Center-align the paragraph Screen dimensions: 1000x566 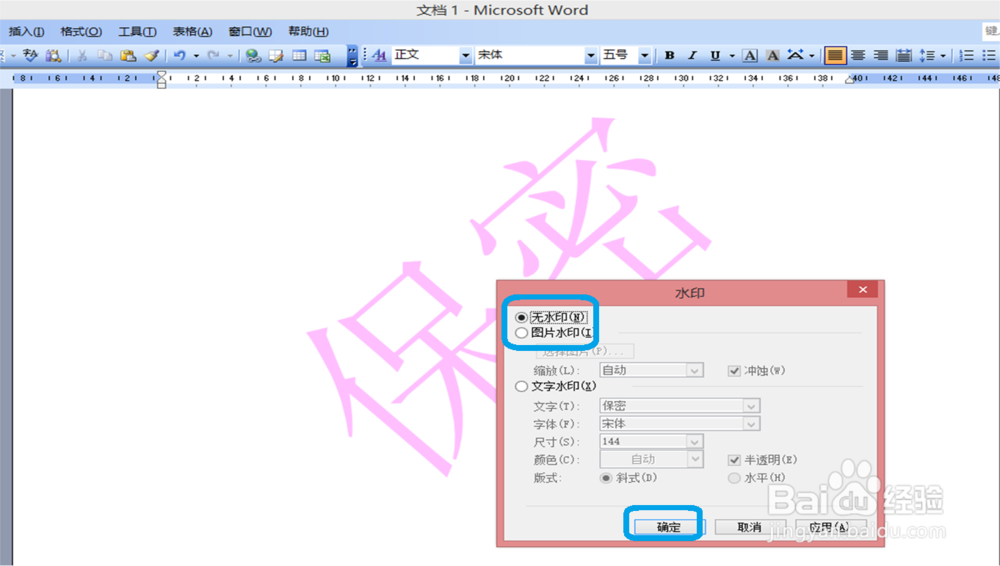(x=858, y=56)
